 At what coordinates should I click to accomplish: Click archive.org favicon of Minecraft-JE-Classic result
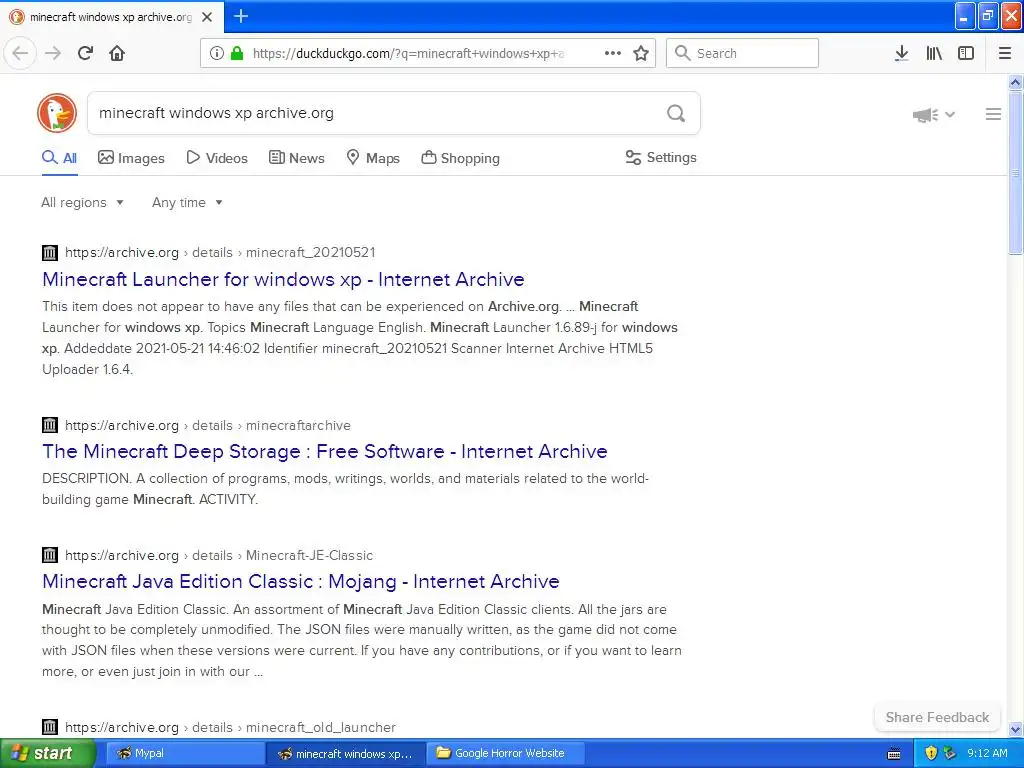[50, 555]
